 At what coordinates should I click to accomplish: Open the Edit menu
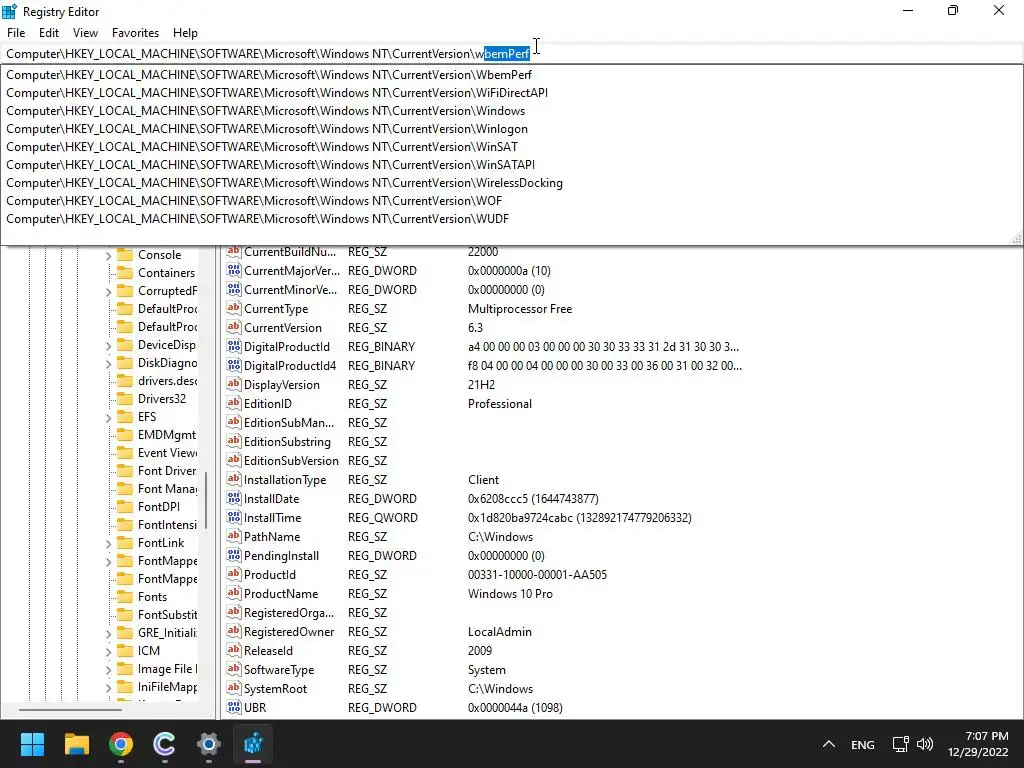(48, 33)
